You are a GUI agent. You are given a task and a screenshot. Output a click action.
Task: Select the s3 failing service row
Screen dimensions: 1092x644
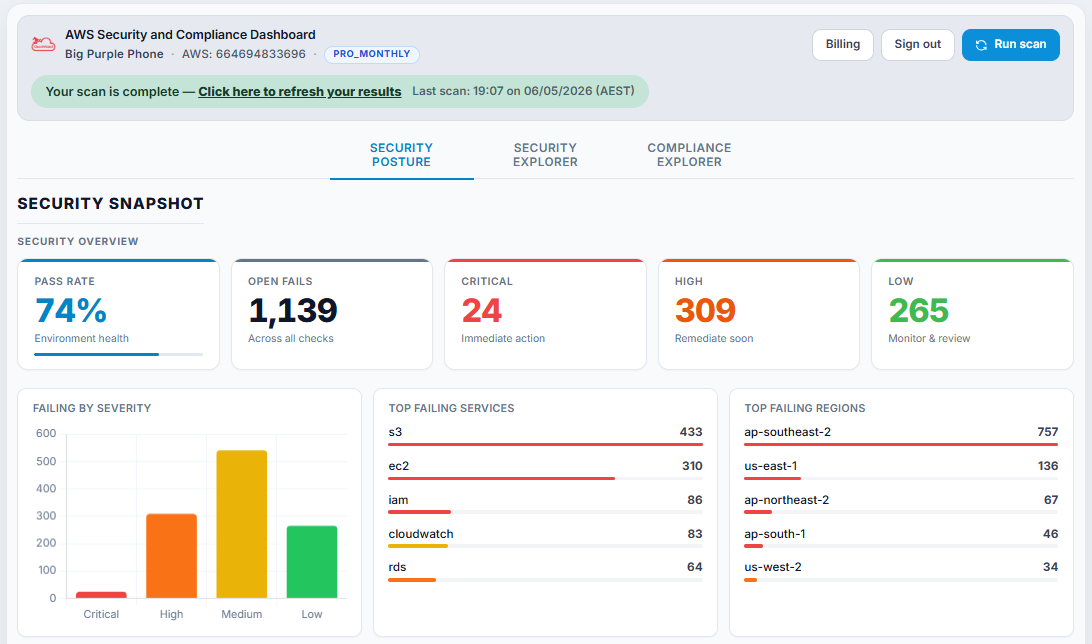click(x=545, y=436)
